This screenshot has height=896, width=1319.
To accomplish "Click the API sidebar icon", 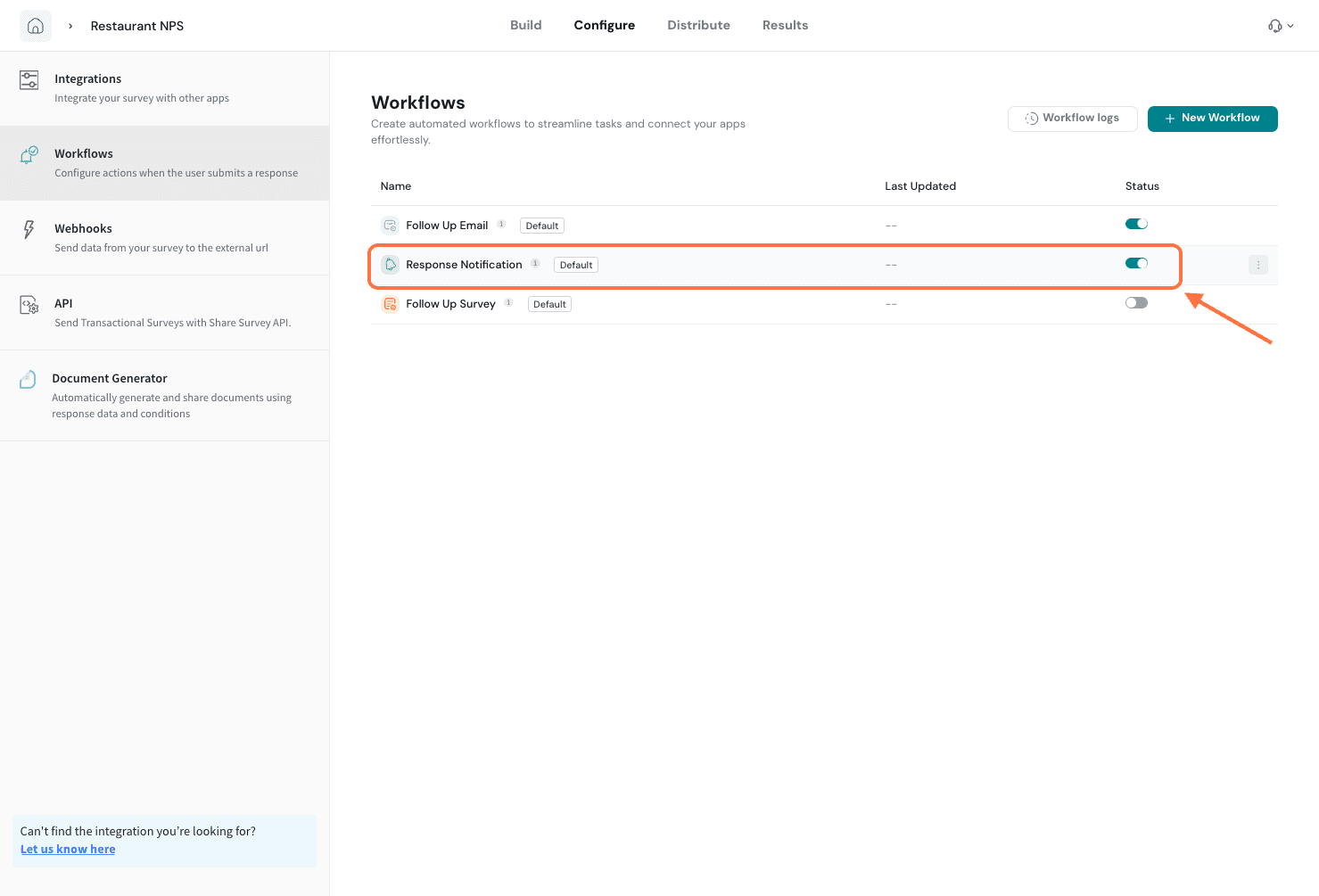I will pos(29,305).
